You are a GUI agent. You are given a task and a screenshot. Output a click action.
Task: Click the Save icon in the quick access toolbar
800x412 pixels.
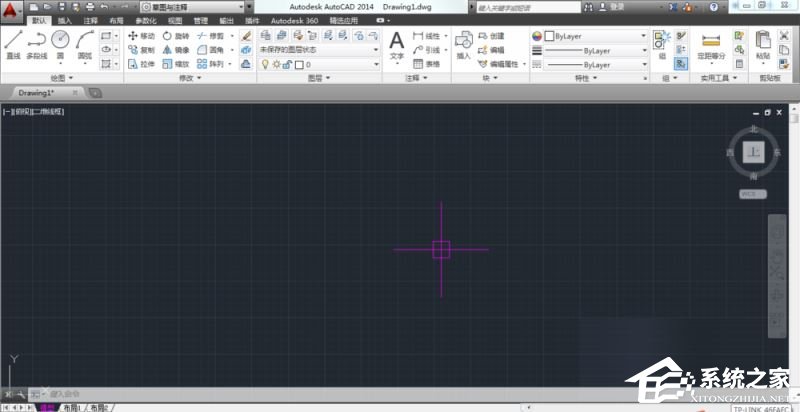(62, 7)
